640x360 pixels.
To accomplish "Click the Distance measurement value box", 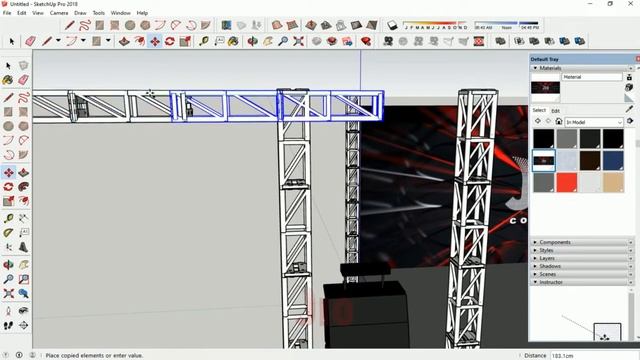I will coord(594,356).
